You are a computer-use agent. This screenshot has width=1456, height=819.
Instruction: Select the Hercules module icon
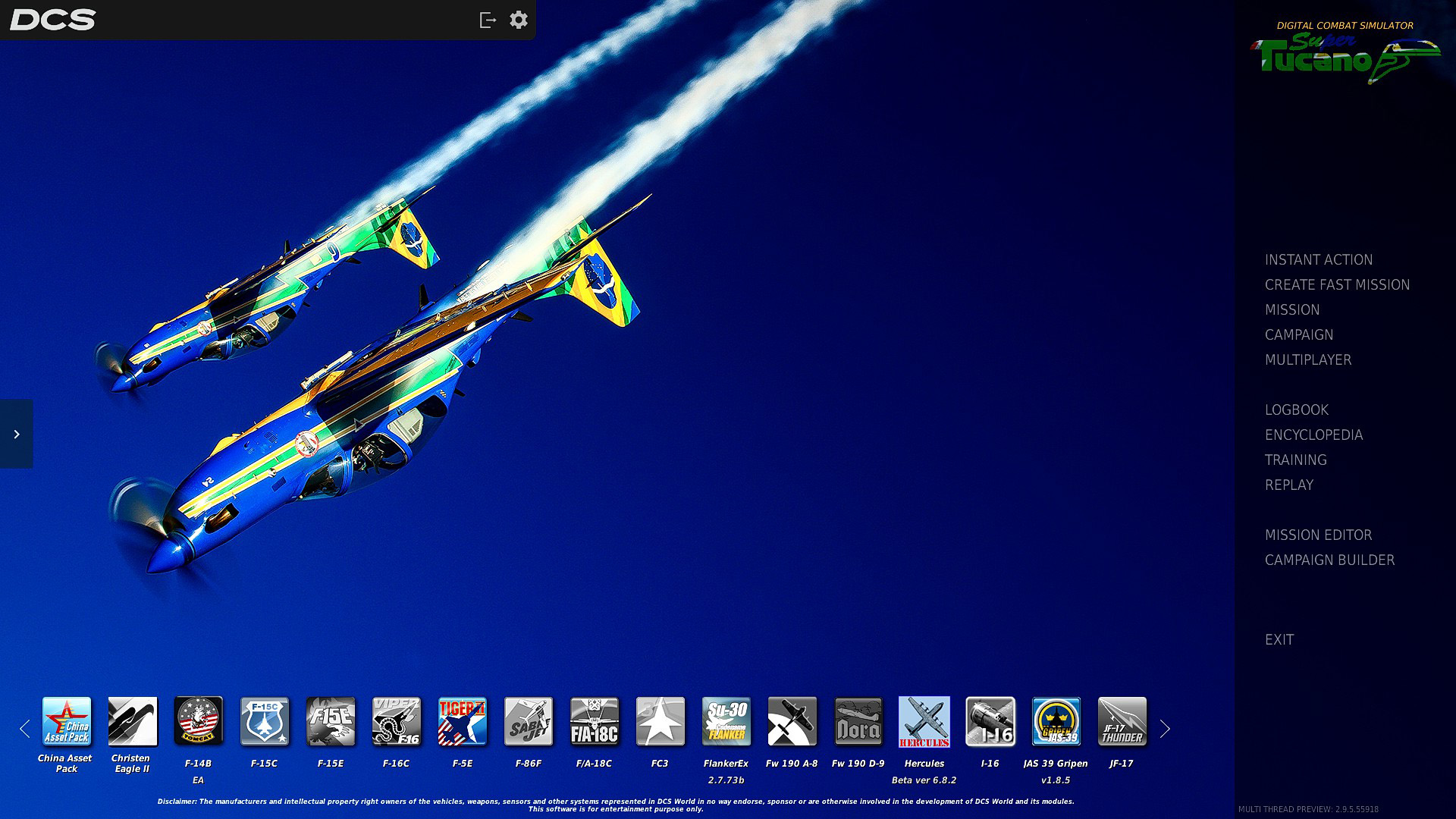(x=924, y=721)
